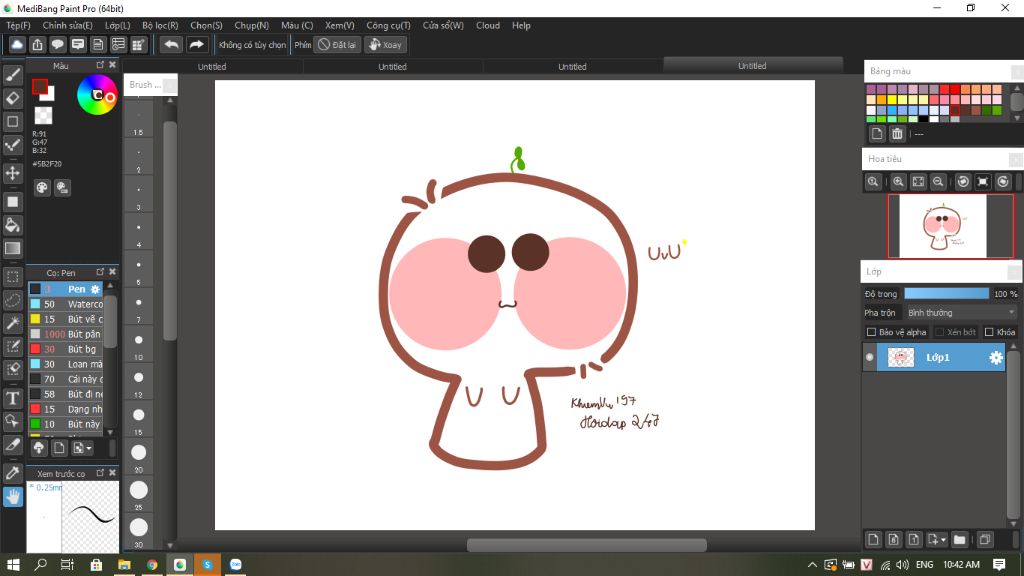Select the foreground brown color swatch
The height and width of the screenshot is (576, 1024).
[40, 86]
